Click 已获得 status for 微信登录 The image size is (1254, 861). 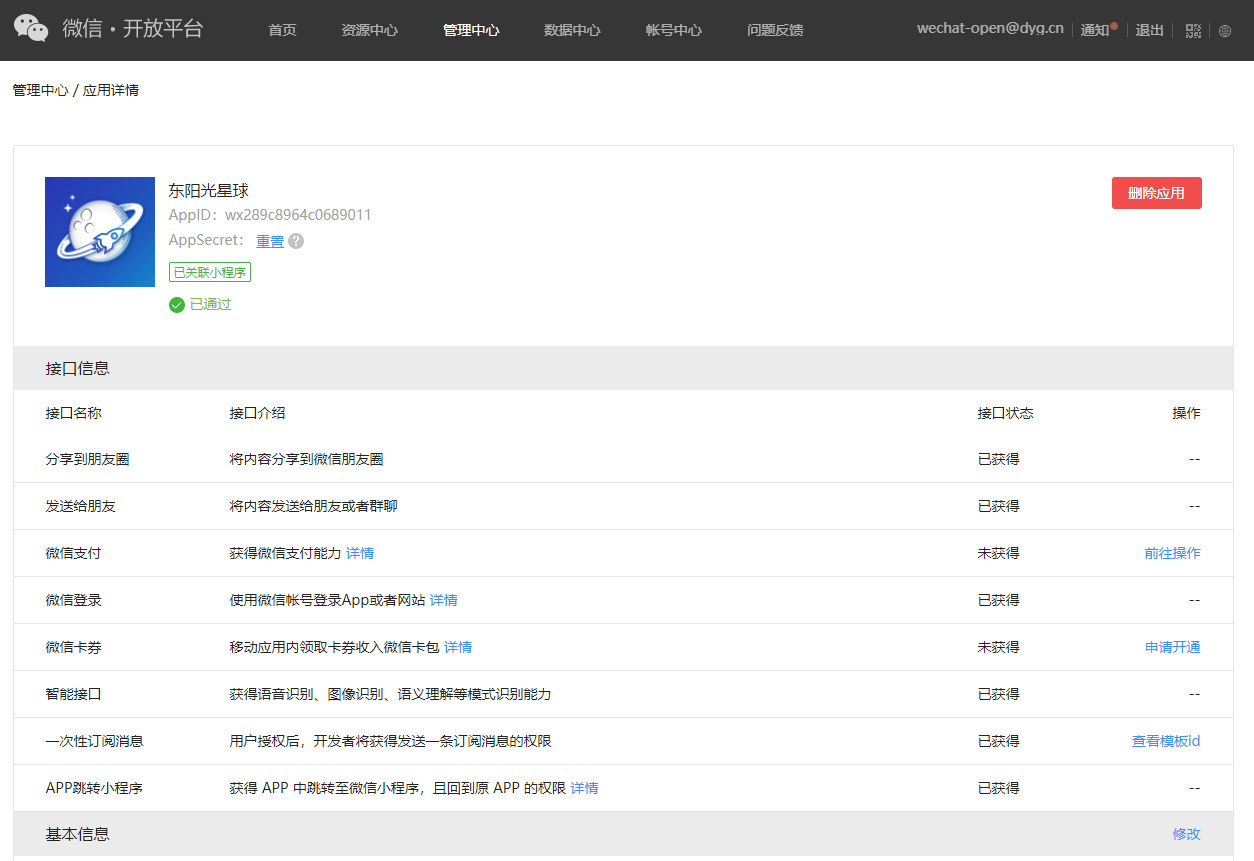click(999, 600)
